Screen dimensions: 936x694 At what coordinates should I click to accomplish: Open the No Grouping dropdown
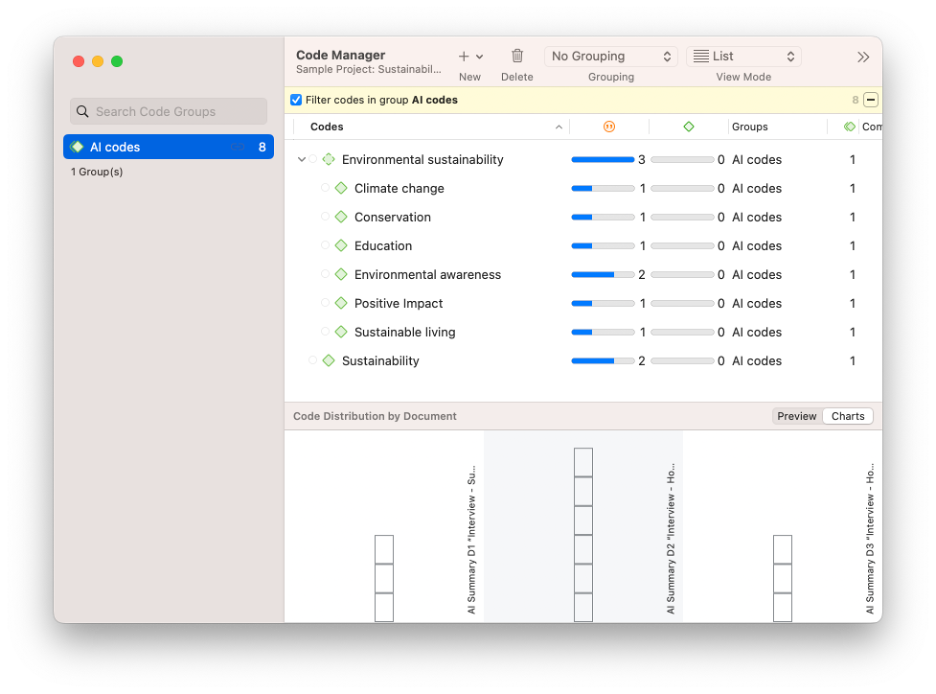pos(611,57)
